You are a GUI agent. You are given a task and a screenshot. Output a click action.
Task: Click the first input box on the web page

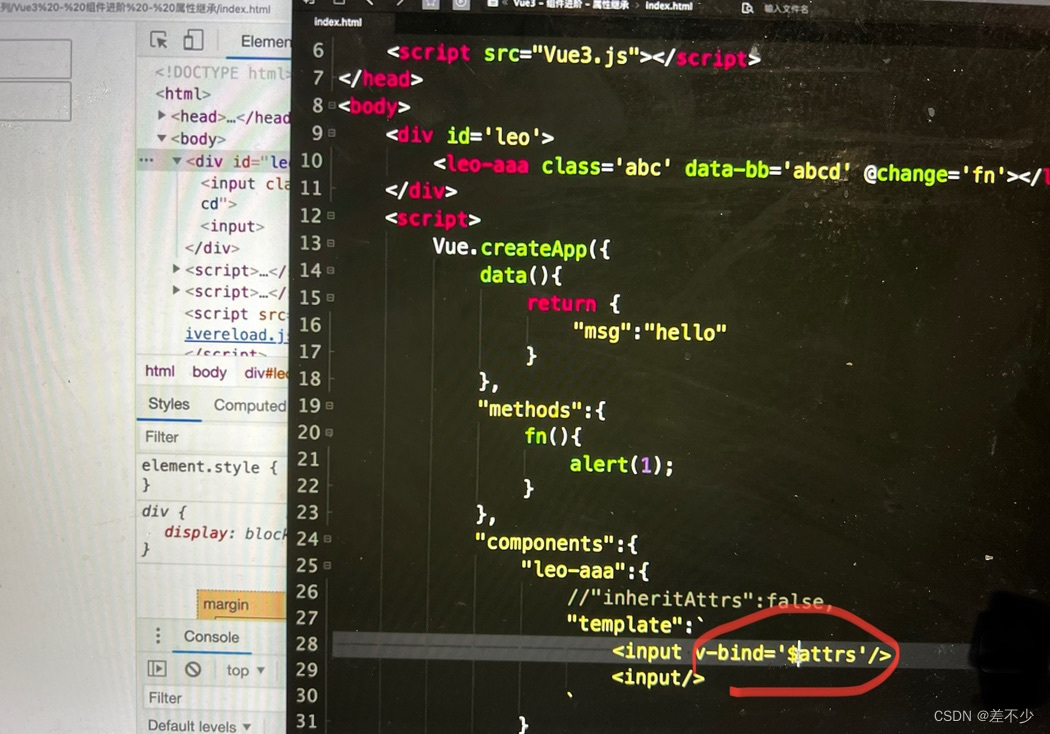tap(35, 59)
